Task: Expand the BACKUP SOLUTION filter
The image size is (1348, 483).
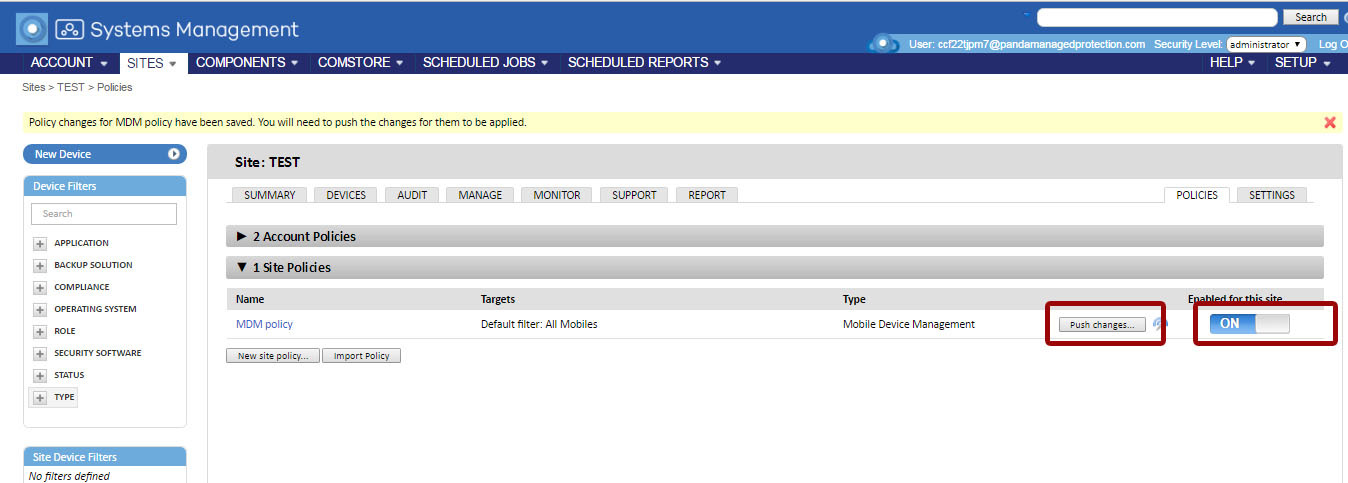Action: point(40,266)
